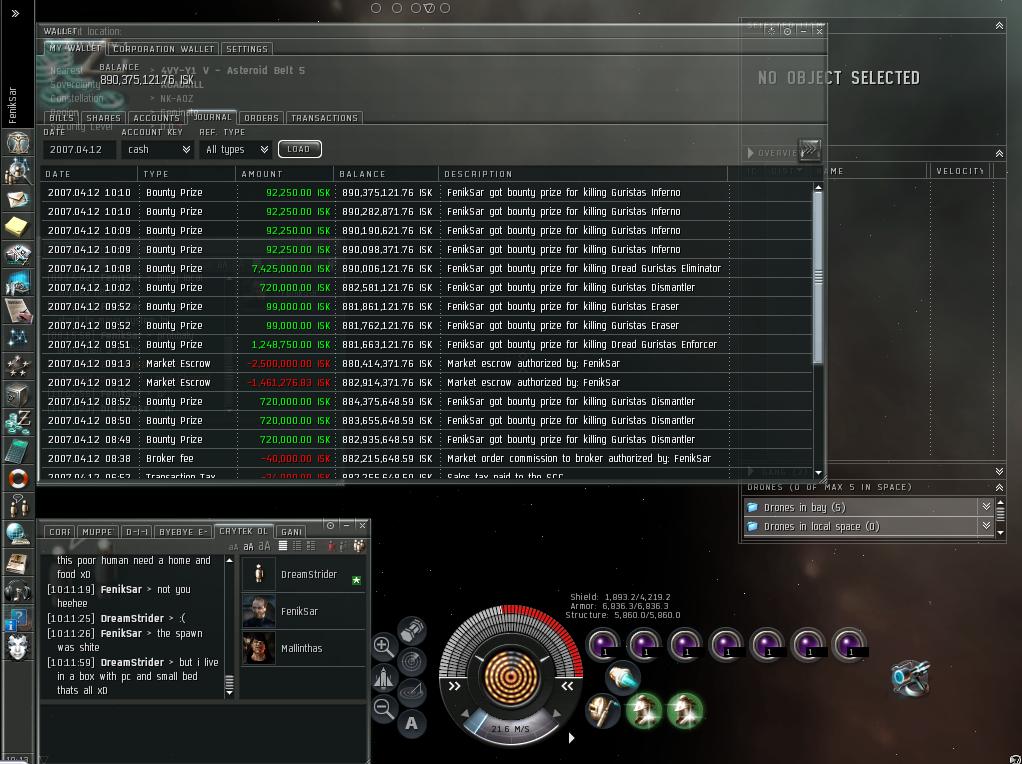
Task: Click the LOAD button in journal
Action: tap(299, 149)
